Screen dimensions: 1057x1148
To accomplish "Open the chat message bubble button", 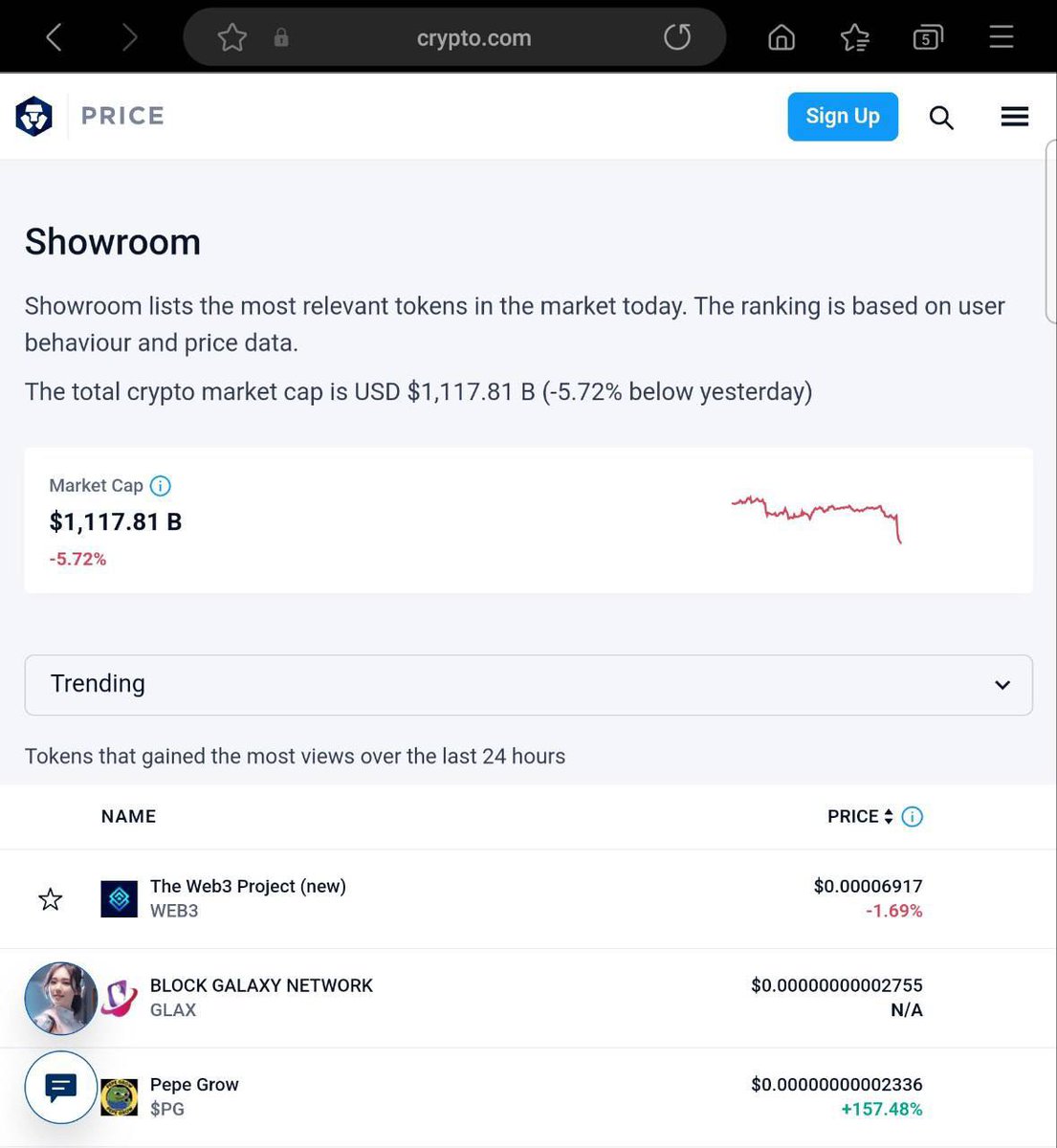I will coord(61,1088).
